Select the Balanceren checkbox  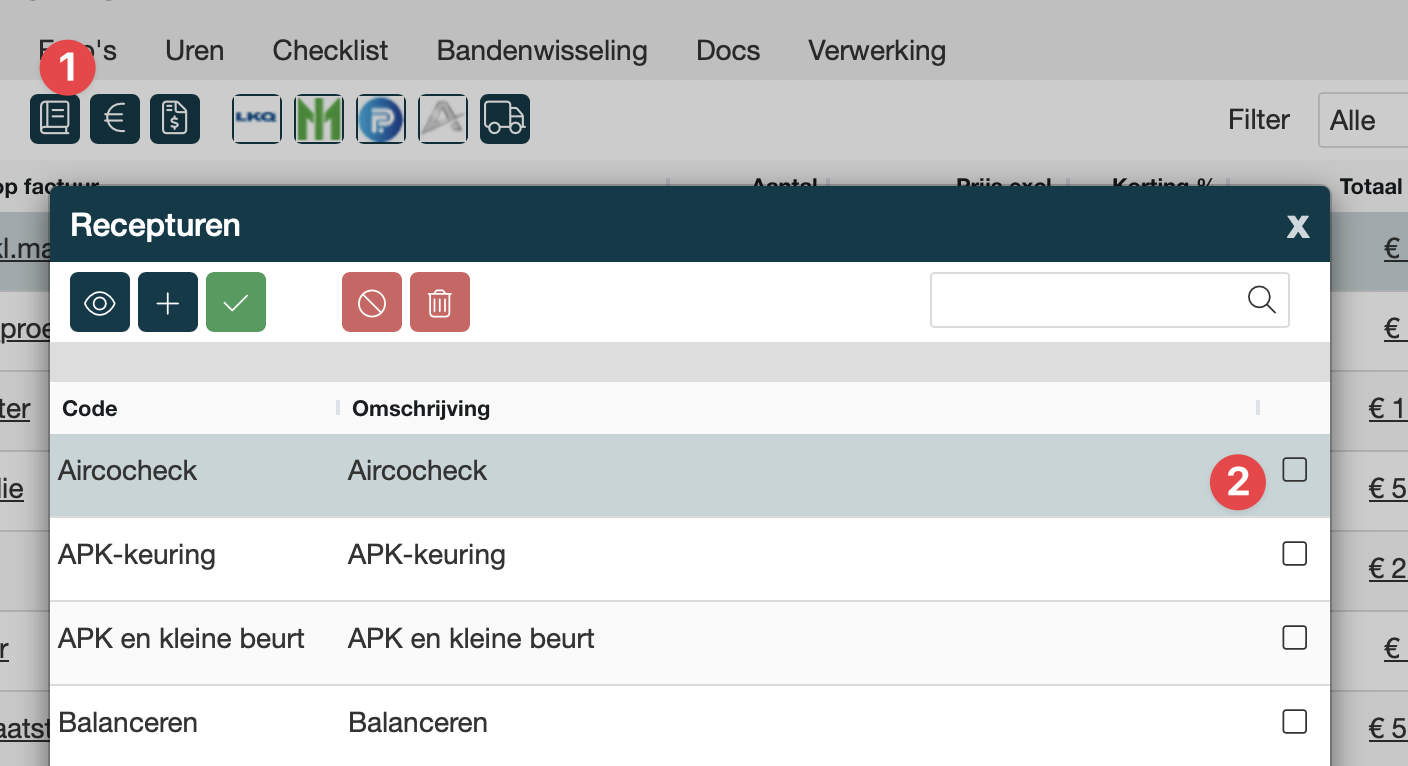[x=1294, y=721]
